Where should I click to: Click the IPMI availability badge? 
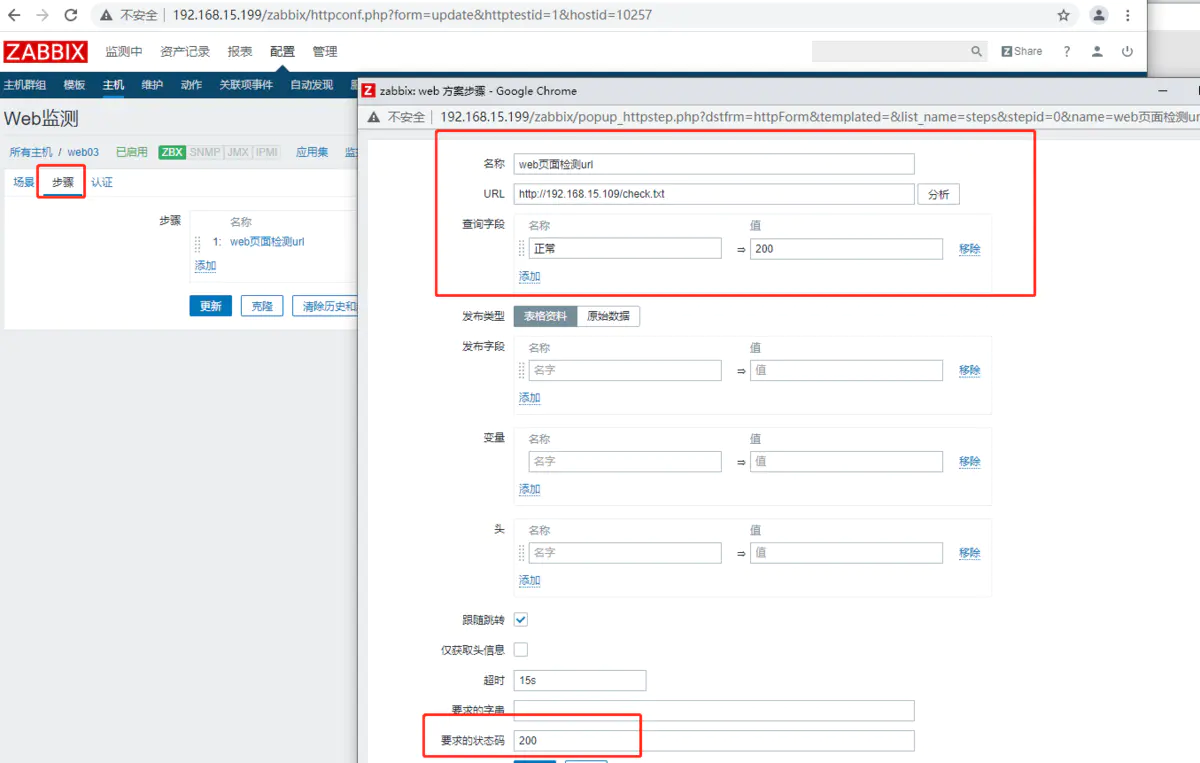pyautogui.click(x=267, y=152)
